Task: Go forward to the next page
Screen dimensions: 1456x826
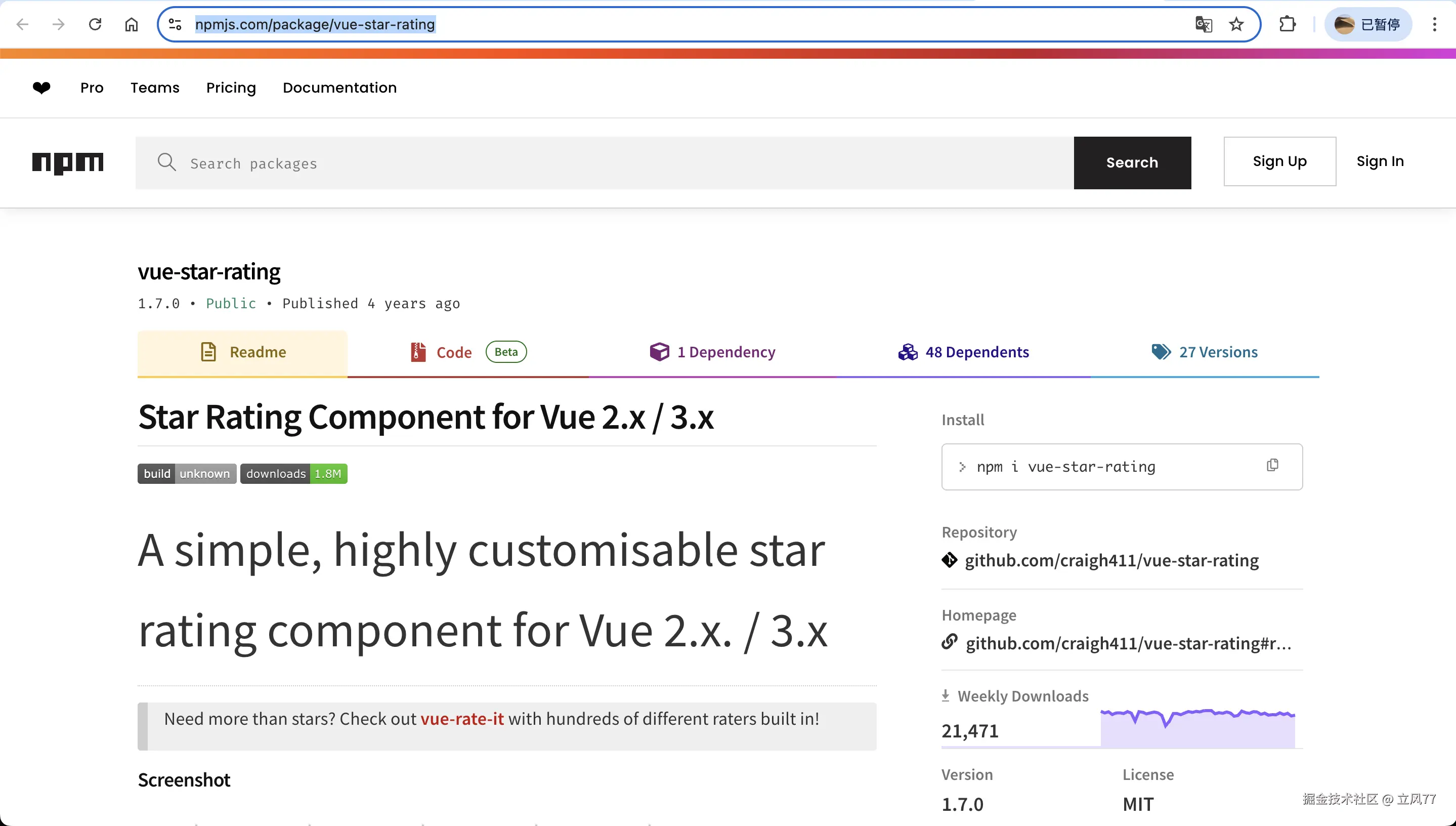Action: [x=58, y=24]
